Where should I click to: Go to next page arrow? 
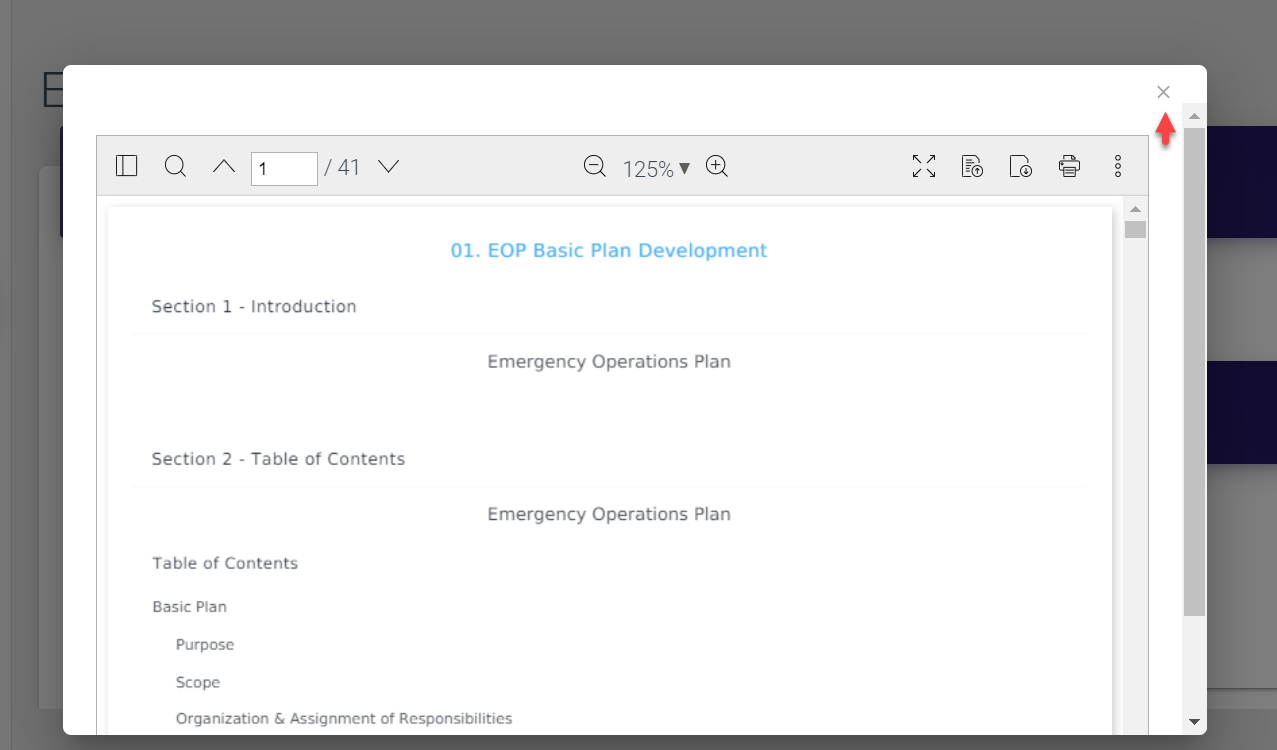click(x=389, y=166)
